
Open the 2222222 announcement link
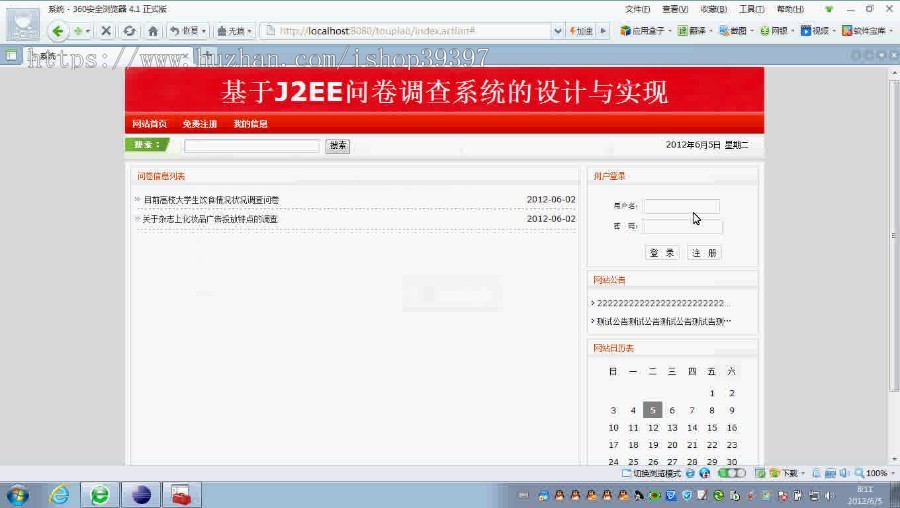pos(662,303)
